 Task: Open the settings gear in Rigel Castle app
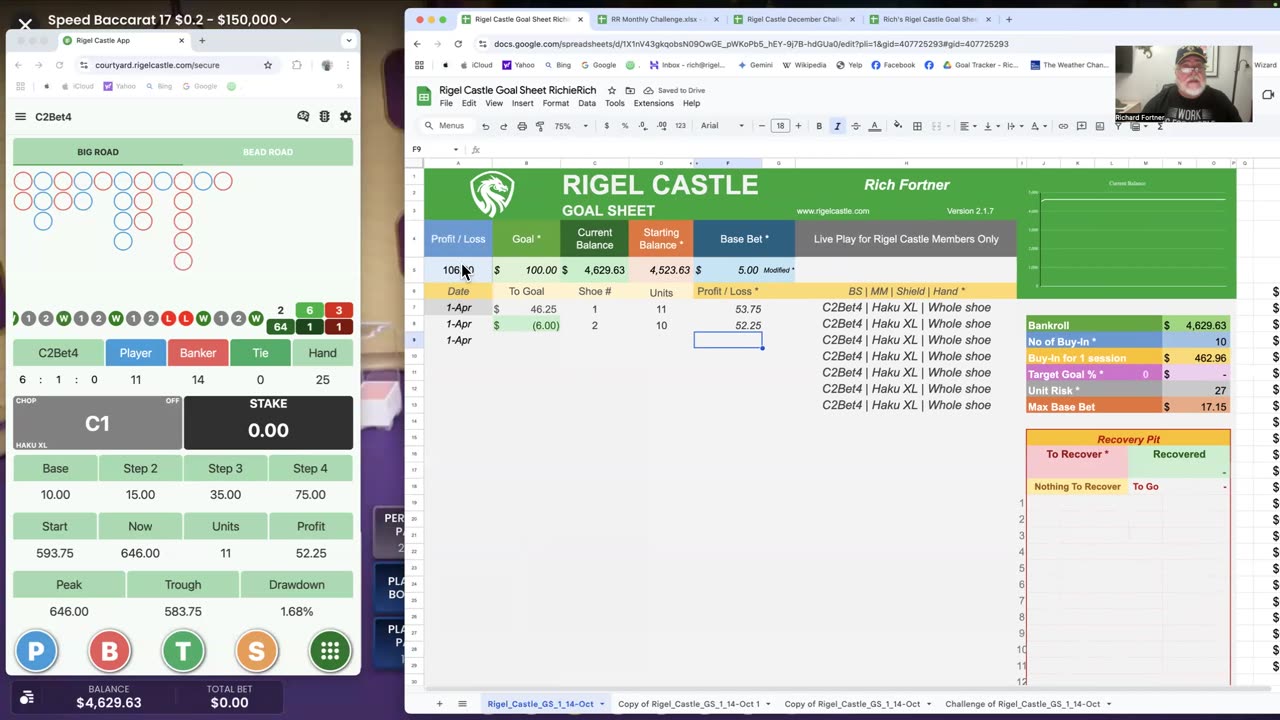coord(345,117)
